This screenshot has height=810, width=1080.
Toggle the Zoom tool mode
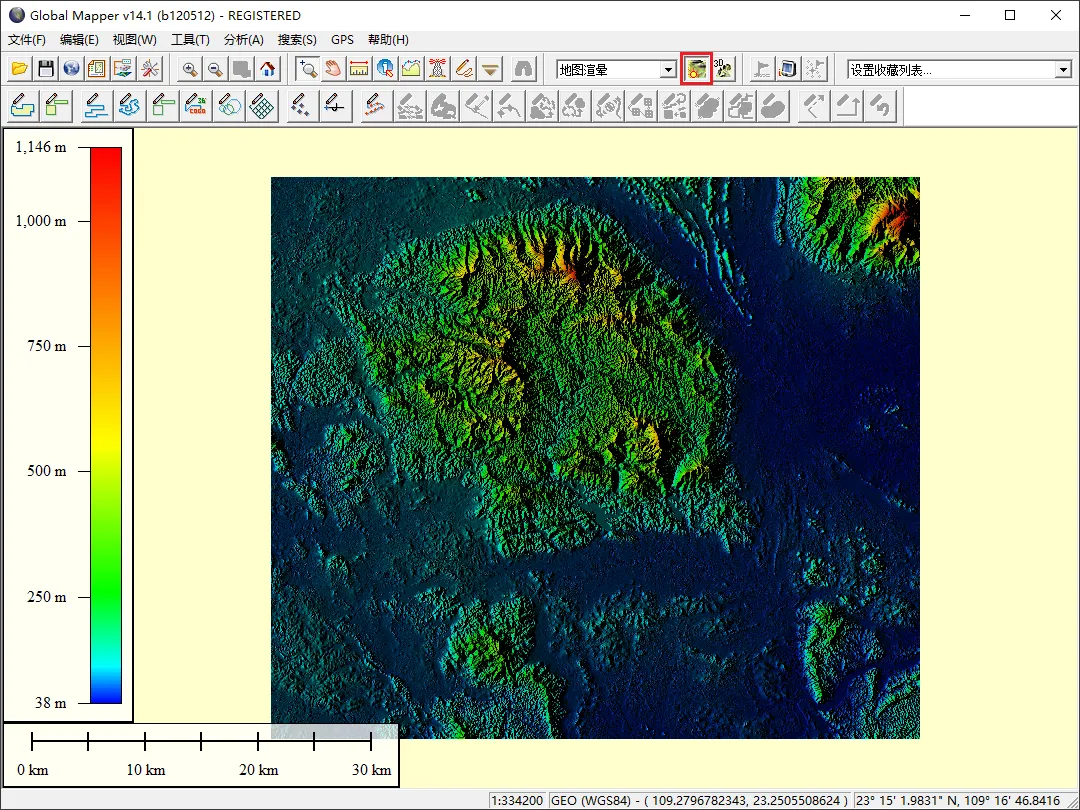click(307, 69)
